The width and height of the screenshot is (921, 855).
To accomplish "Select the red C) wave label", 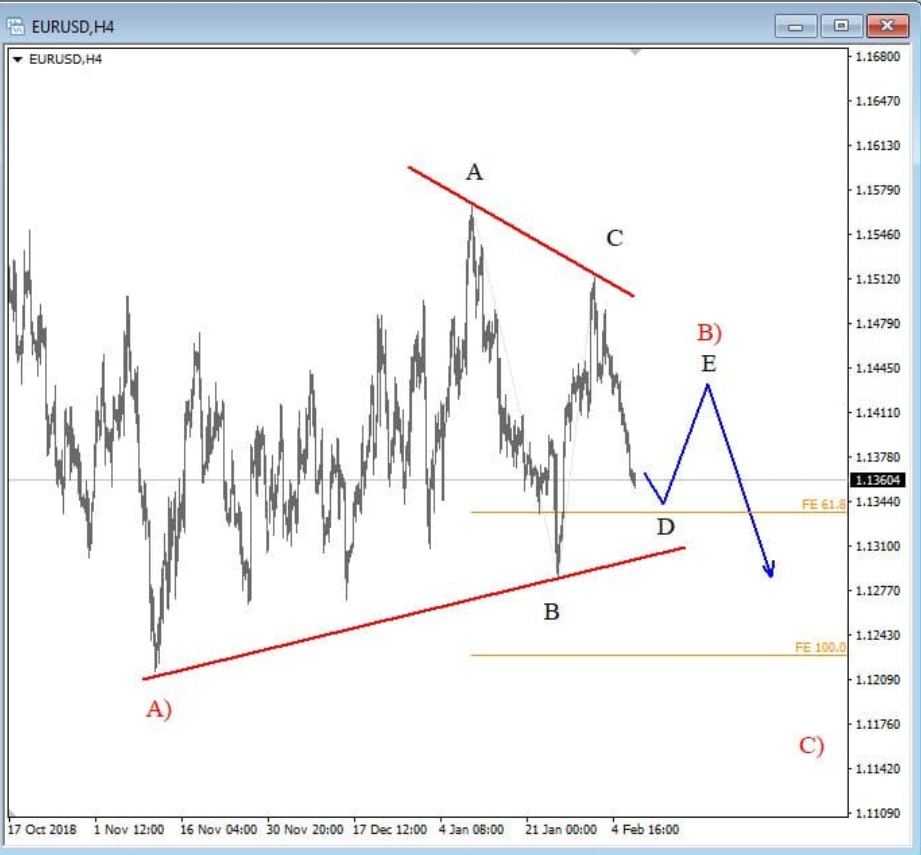I will point(811,746).
